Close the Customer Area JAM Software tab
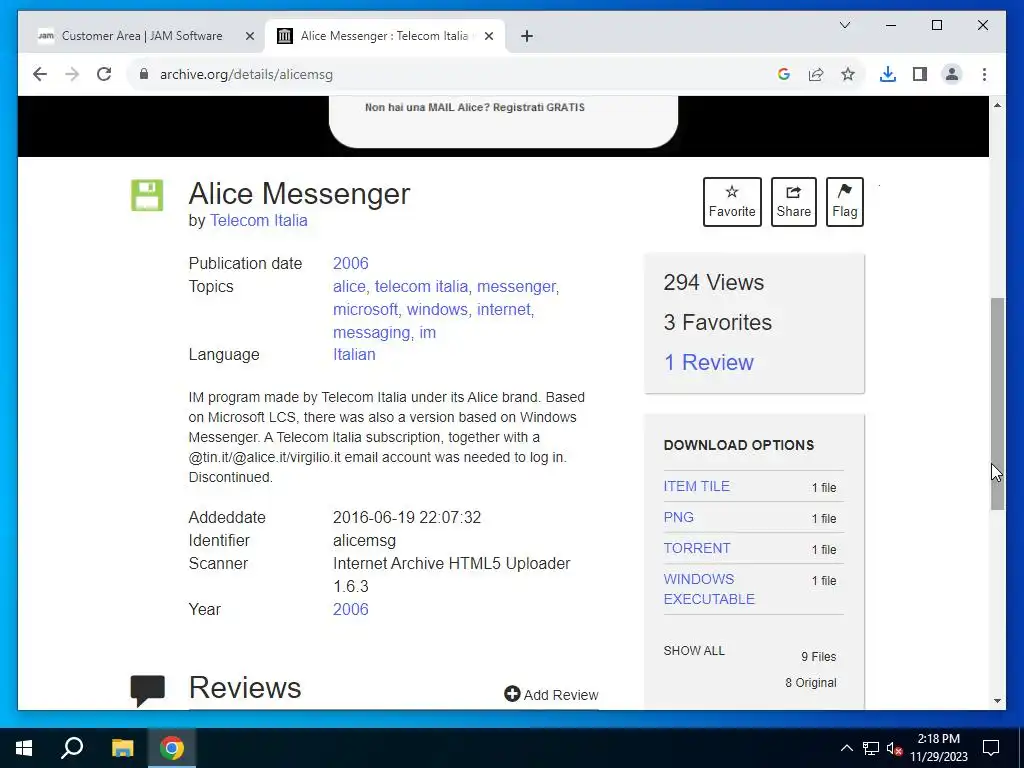 coord(249,36)
